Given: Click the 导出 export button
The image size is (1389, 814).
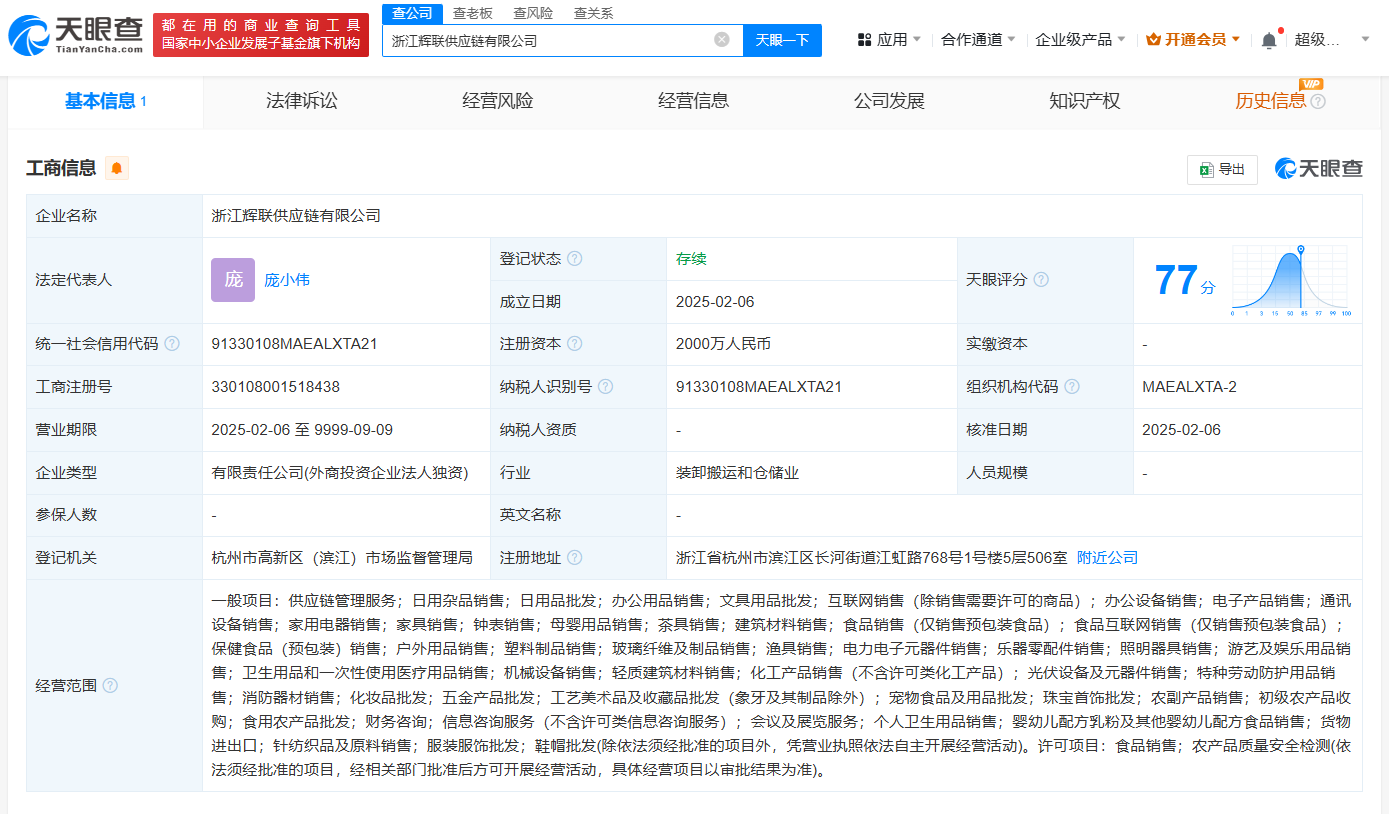Looking at the screenshot, I should (x=1222, y=169).
